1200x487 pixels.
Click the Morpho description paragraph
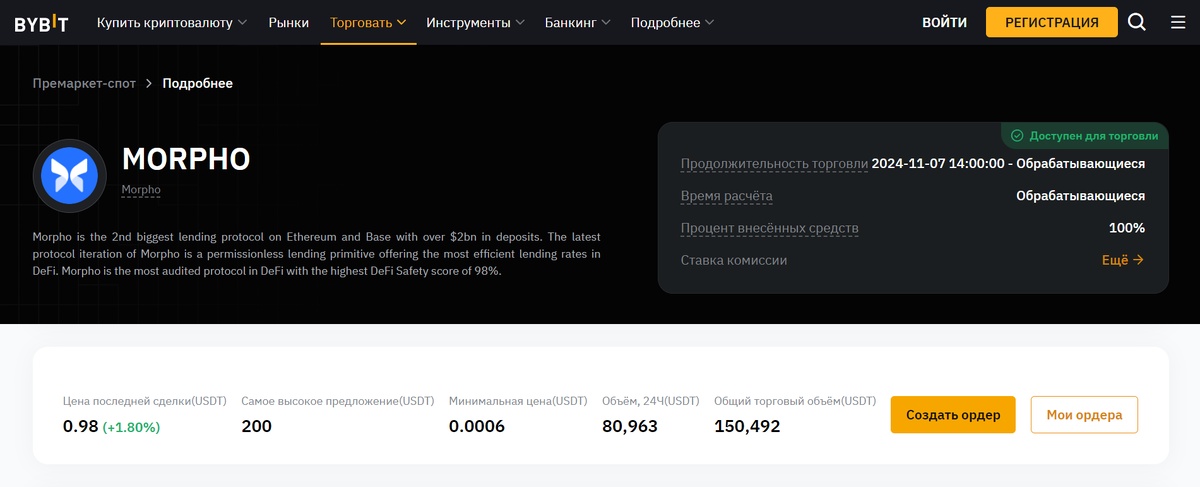317,254
